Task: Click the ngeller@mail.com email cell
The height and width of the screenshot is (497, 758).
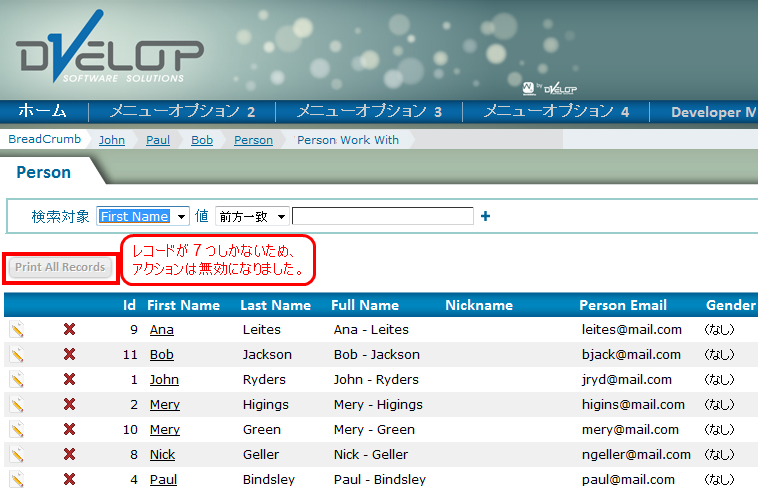Action: pos(636,455)
